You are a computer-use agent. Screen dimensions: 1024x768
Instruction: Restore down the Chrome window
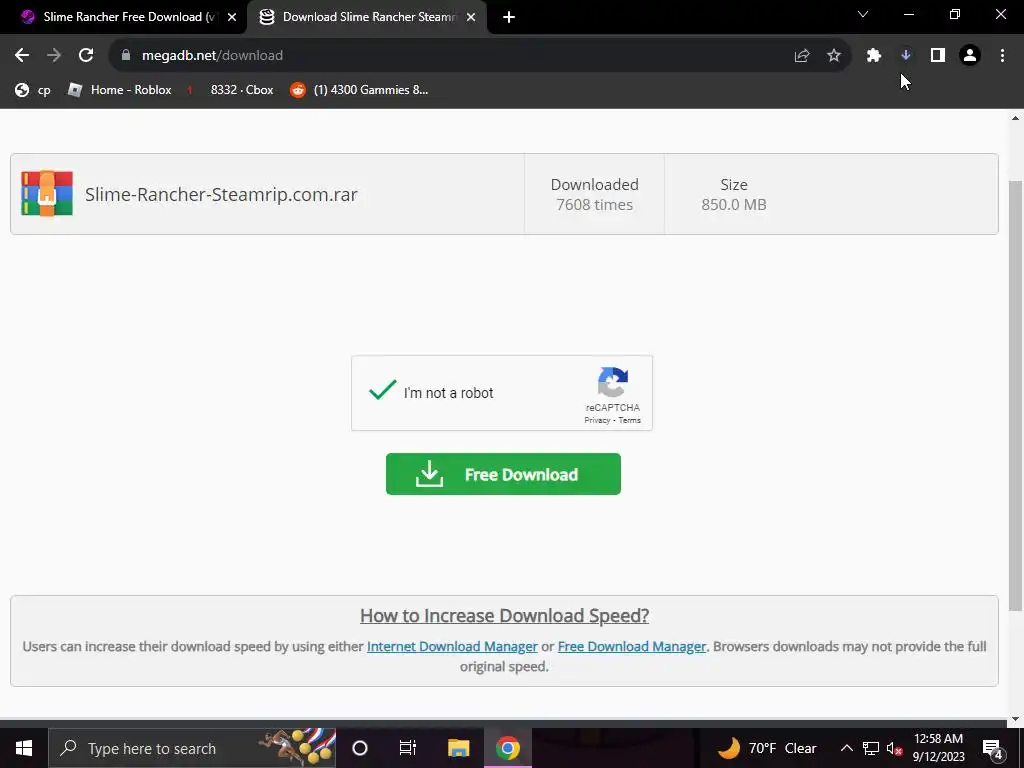(x=955, y=14)
